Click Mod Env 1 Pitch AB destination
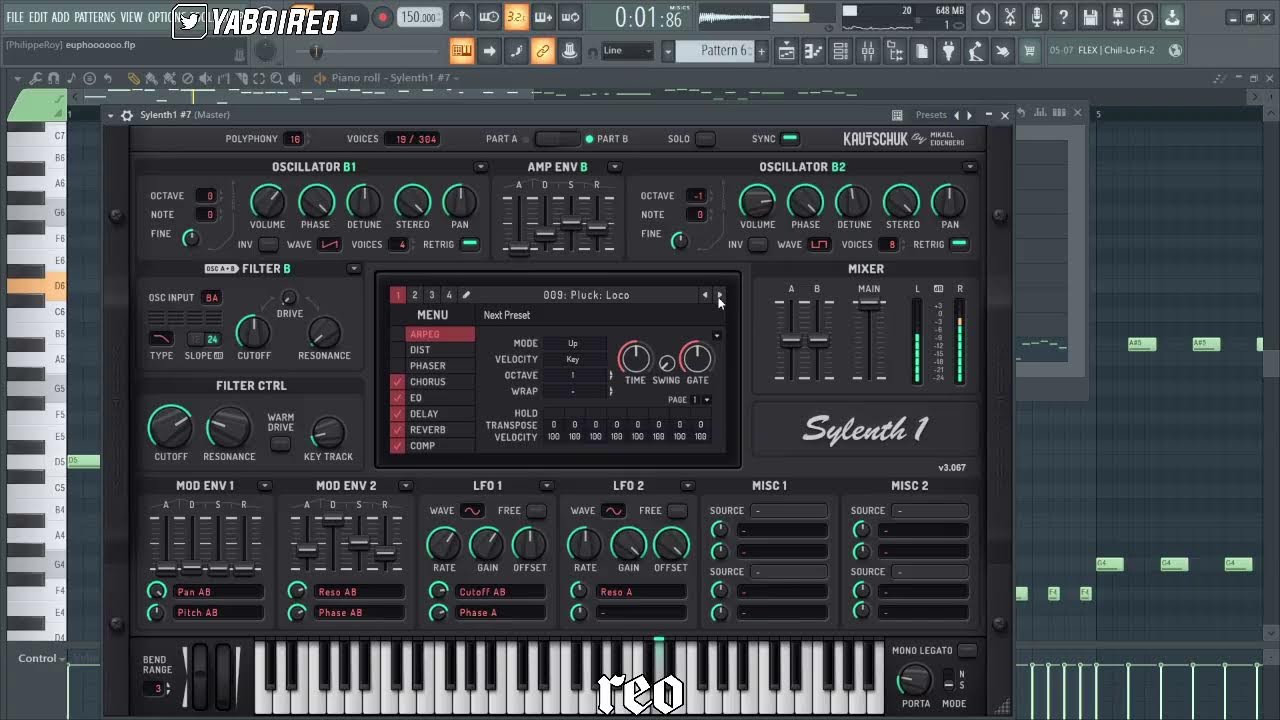 click(x=218, y=613)
